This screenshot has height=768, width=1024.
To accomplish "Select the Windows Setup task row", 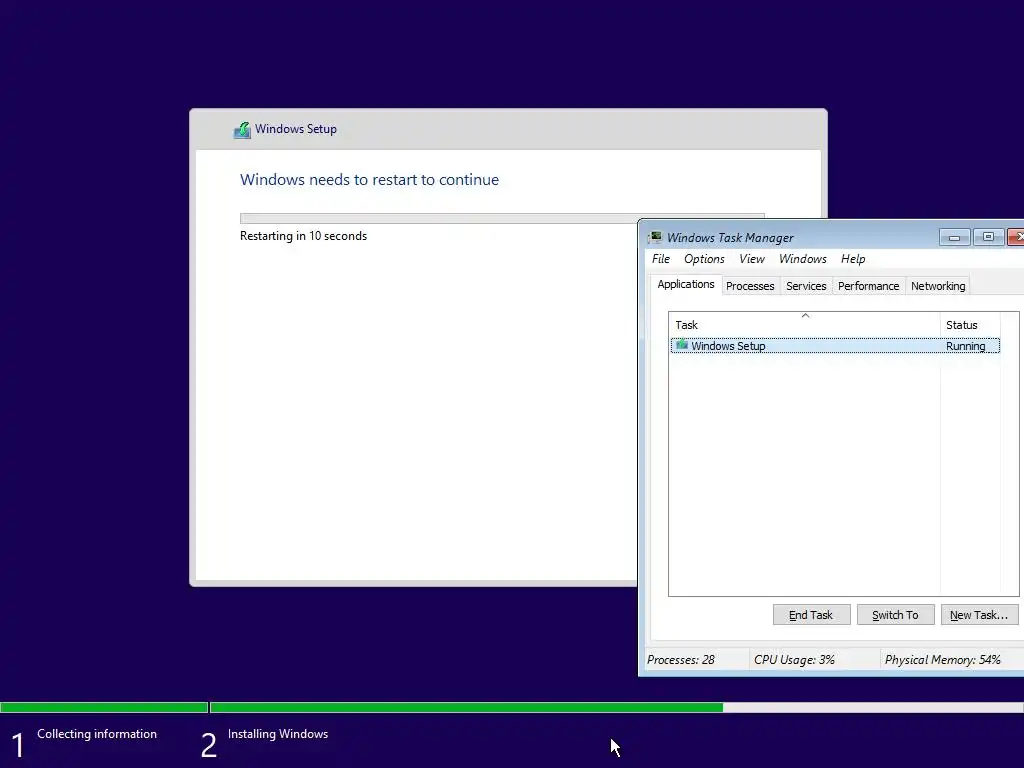I will (x=835, y=345).
